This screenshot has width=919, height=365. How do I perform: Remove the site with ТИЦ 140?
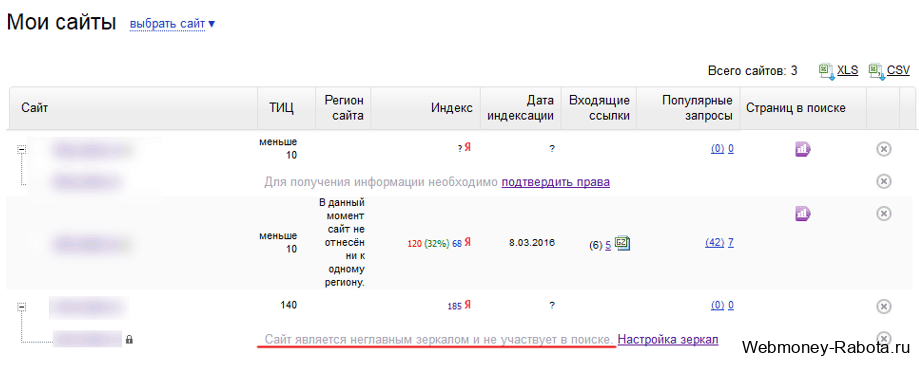884,306
